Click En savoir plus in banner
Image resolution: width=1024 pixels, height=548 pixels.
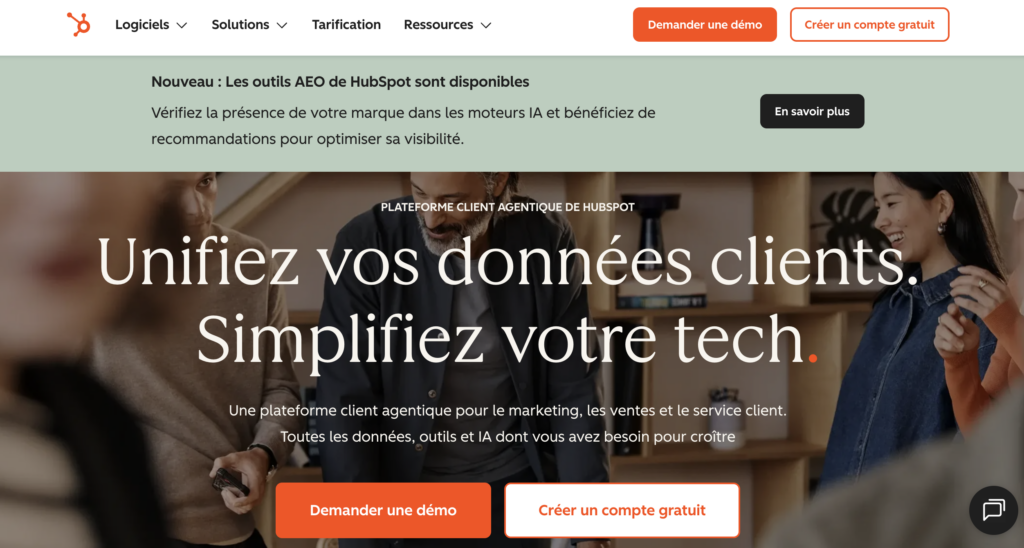click(x=812, y=111)
